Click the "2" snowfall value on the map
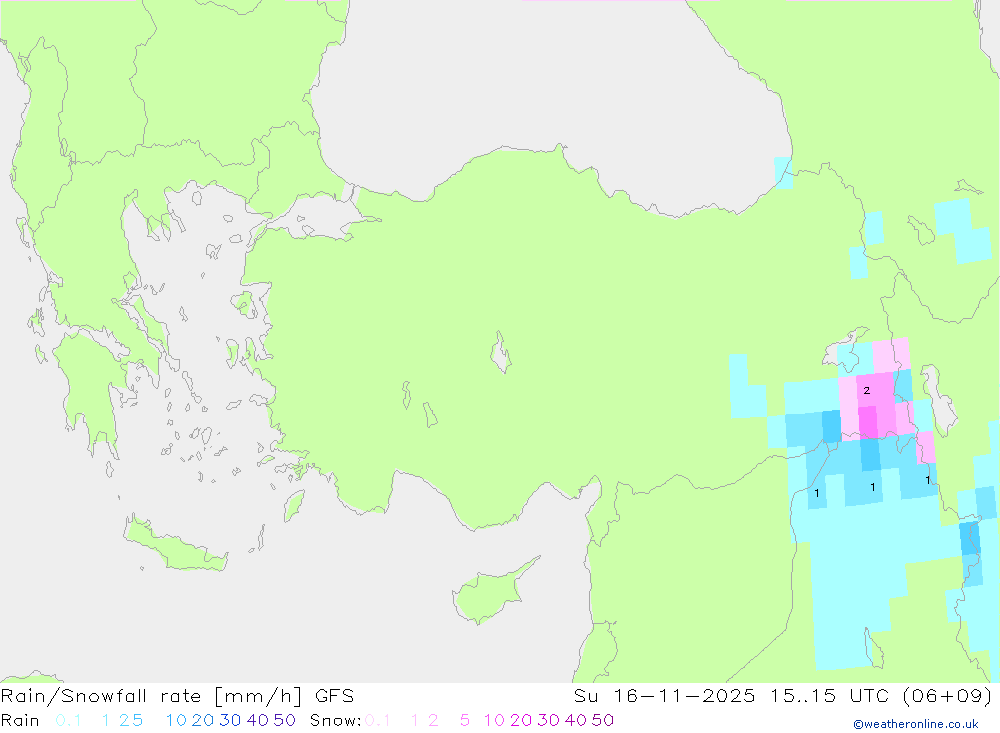The image size is (1000, 733). pos(866,390)
